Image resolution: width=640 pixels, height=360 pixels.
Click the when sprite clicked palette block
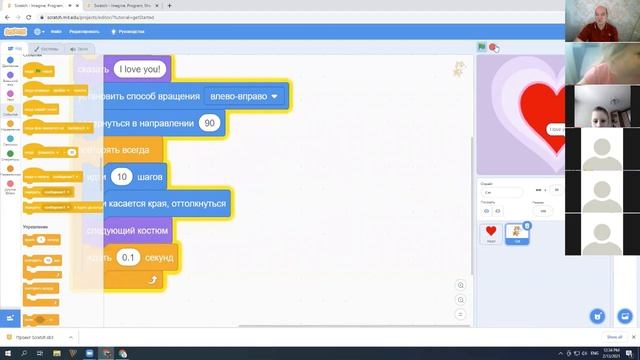pyautogui.click(x=41, y=109)
